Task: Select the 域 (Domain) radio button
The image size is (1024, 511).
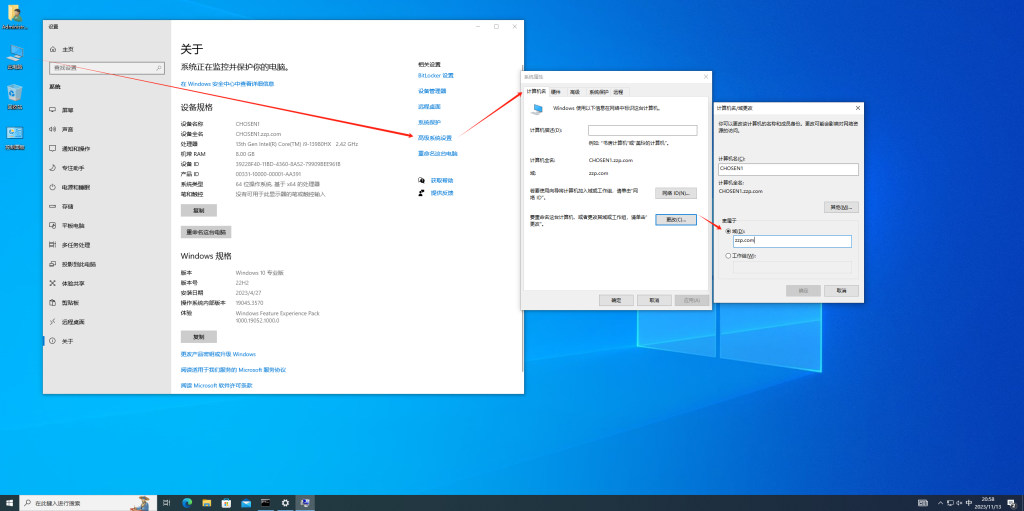Action: coord(728,231)
